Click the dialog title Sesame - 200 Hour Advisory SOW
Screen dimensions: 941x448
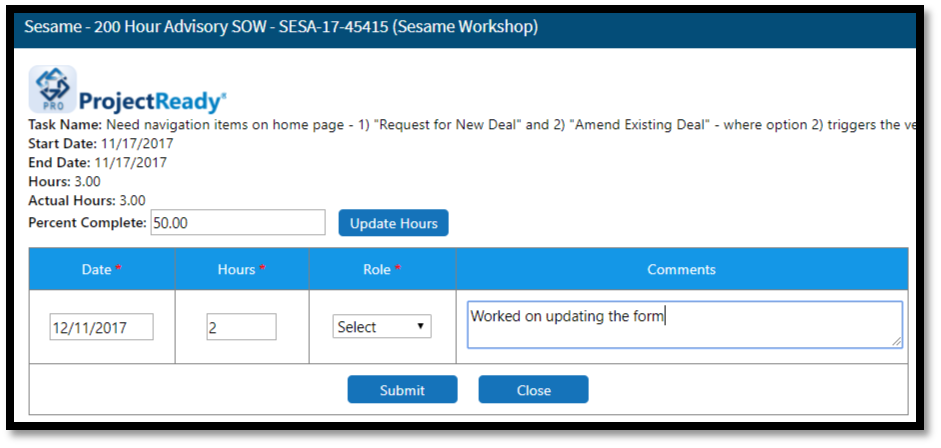coord(281,28)
